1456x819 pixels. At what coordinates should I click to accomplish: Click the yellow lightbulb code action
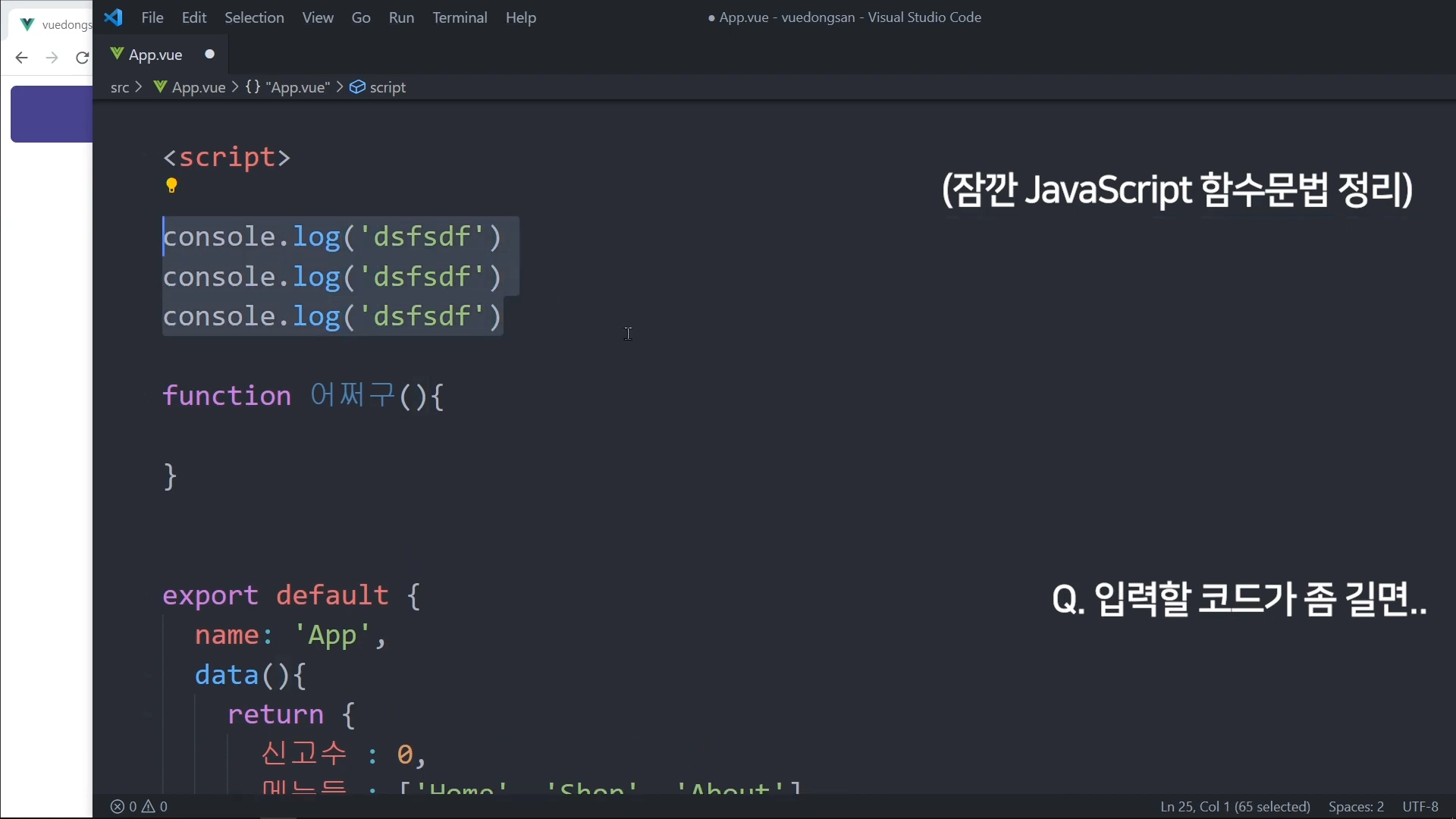pos(171,185)
